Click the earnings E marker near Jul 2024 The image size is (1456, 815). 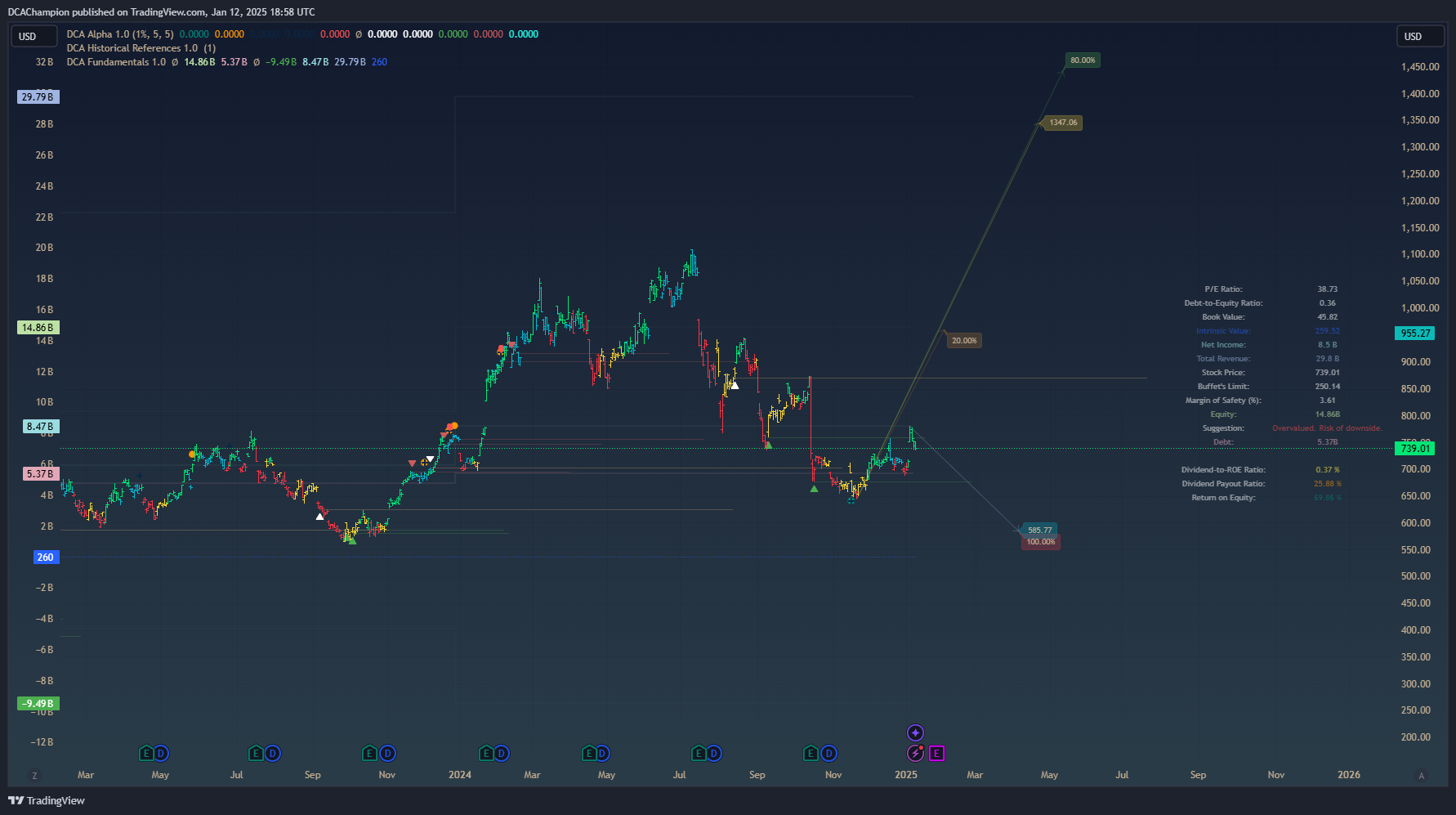click(699, 754)
